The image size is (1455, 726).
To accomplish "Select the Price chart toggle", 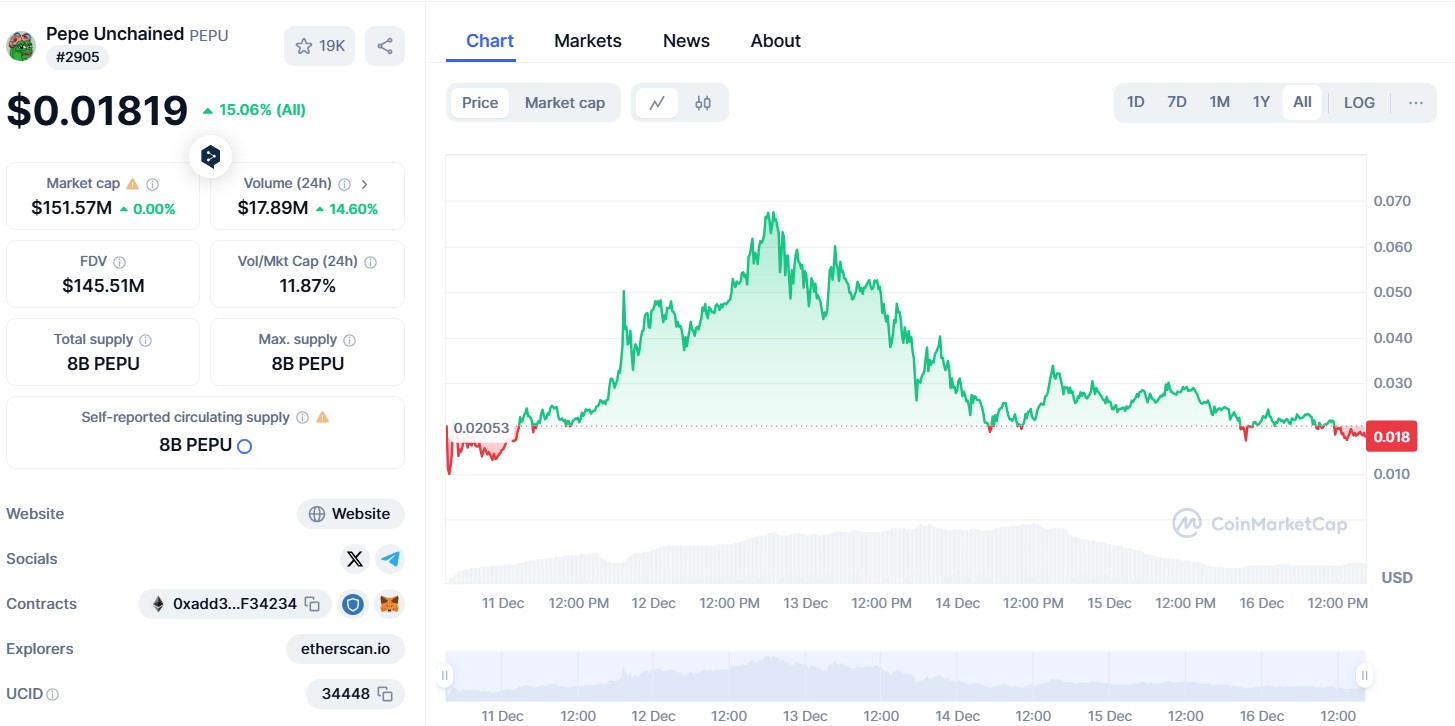I will (x=480, y=103).
